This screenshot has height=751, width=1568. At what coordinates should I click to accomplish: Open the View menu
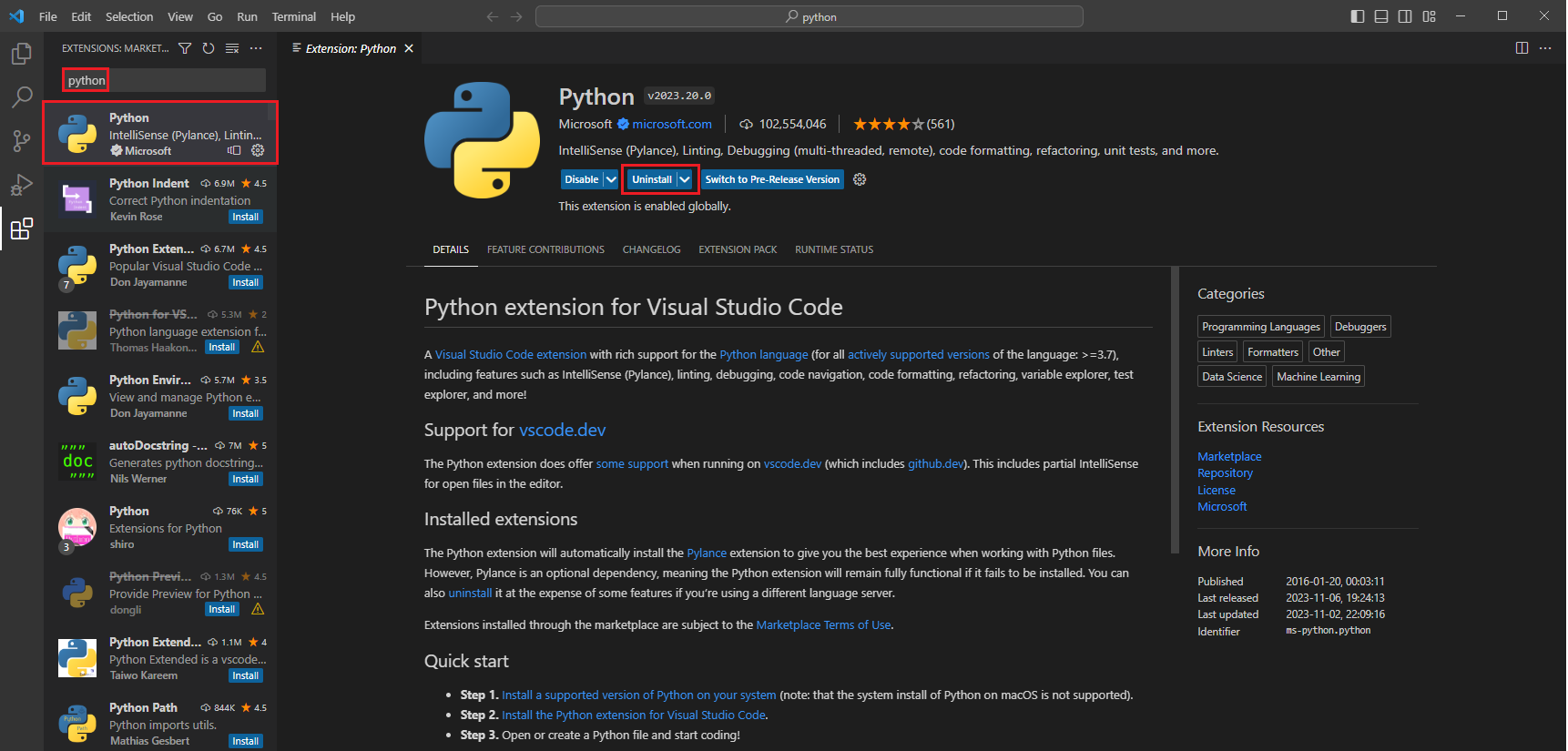pos(180,16)
